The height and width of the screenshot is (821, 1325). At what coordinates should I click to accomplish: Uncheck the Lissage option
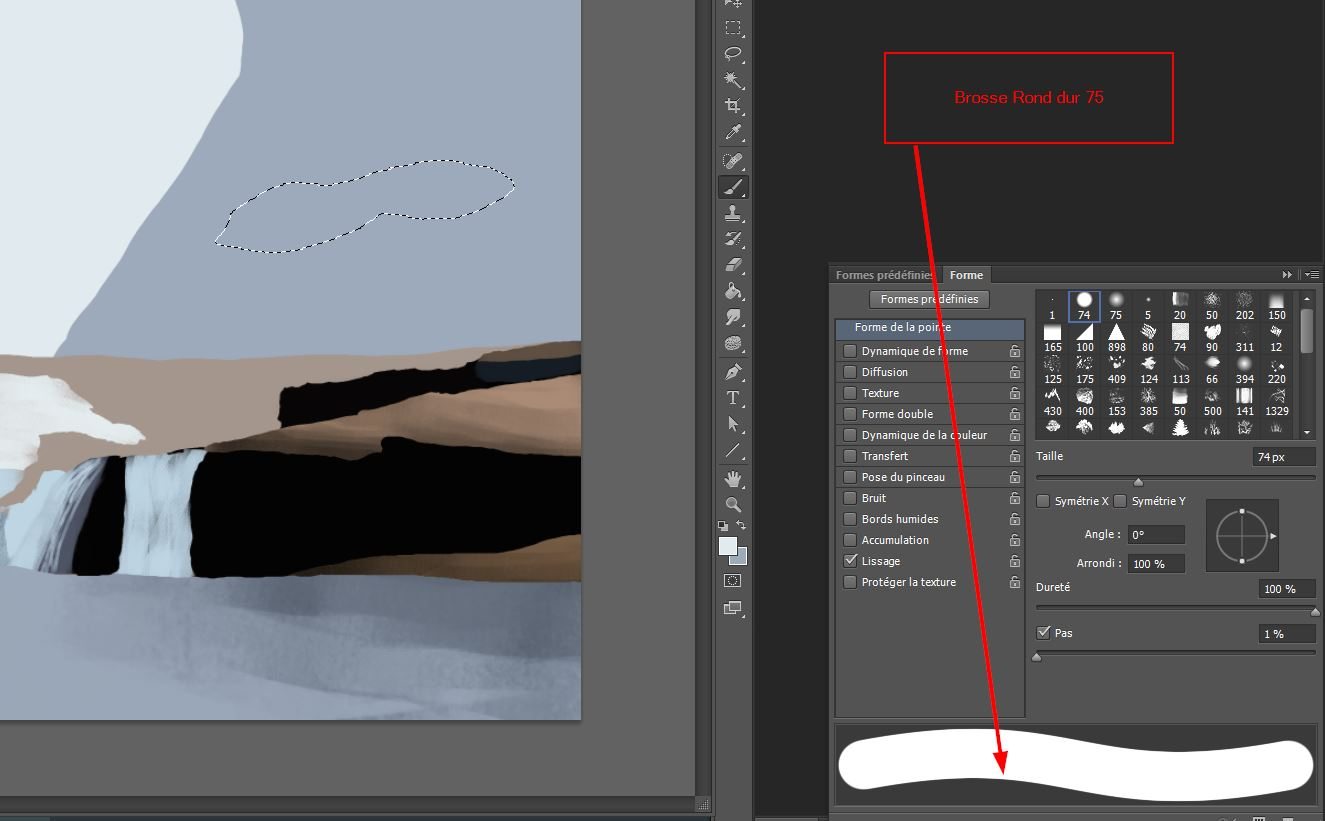point(850,561)
